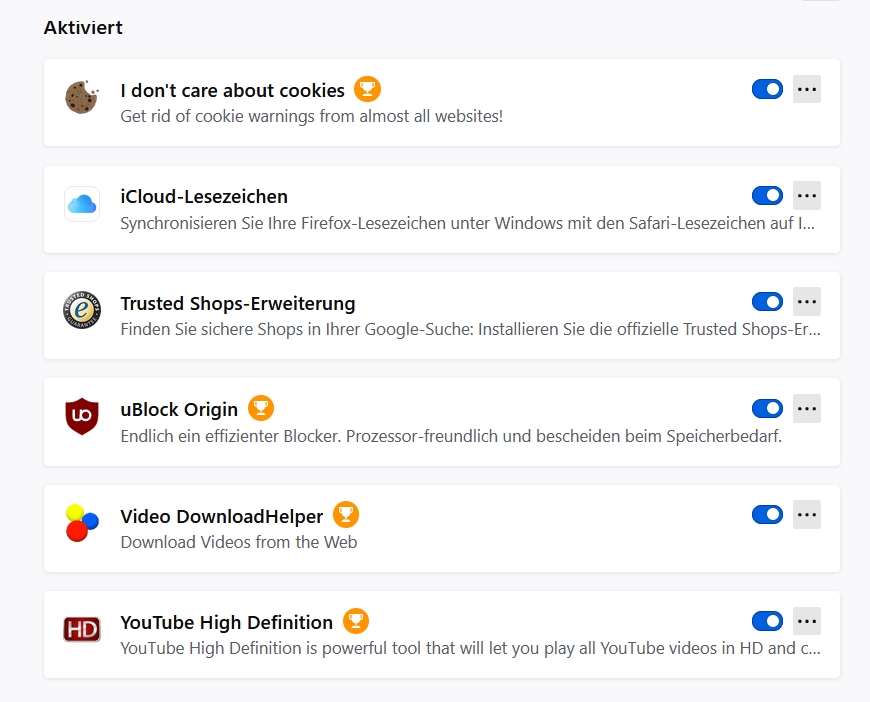Click the YouTube High Definition HD icon
The image size is (870, 702).
(x=81, y=629)
